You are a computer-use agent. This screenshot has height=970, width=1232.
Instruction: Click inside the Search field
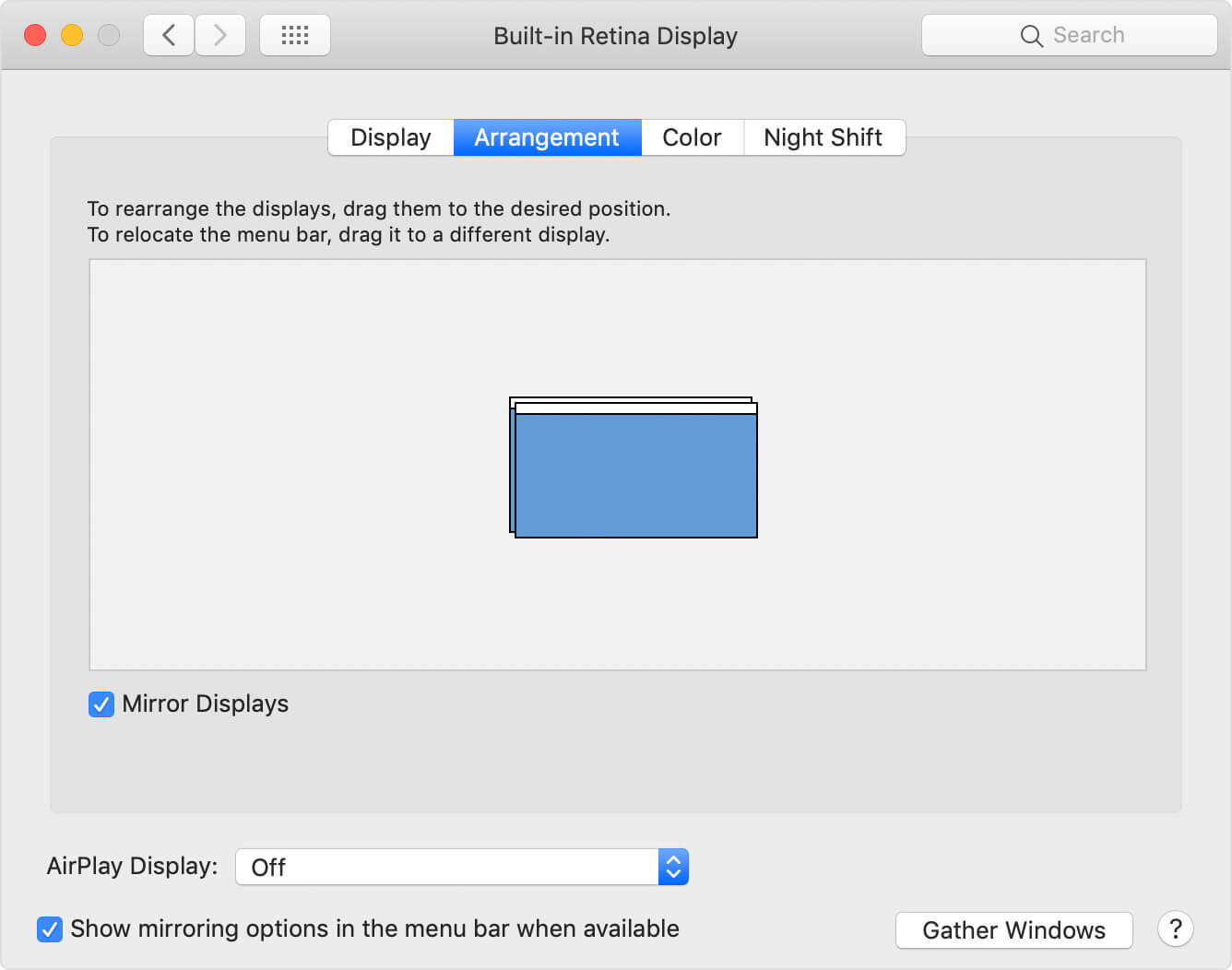[1088, 35]
